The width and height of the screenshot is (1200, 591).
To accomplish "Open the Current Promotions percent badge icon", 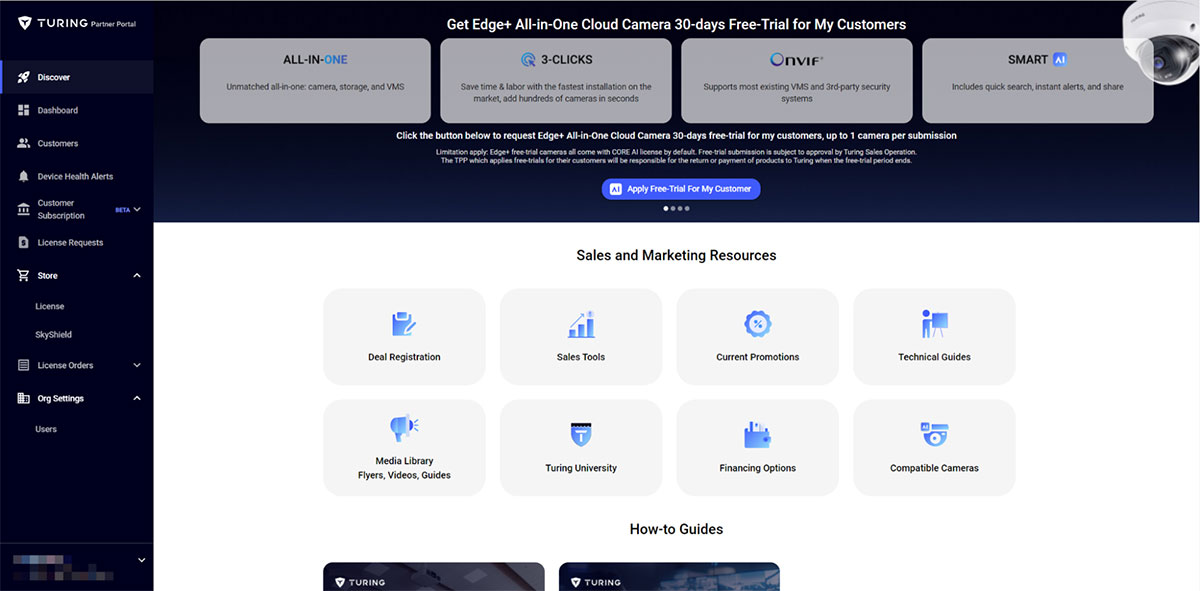I will tap(758, 324).
